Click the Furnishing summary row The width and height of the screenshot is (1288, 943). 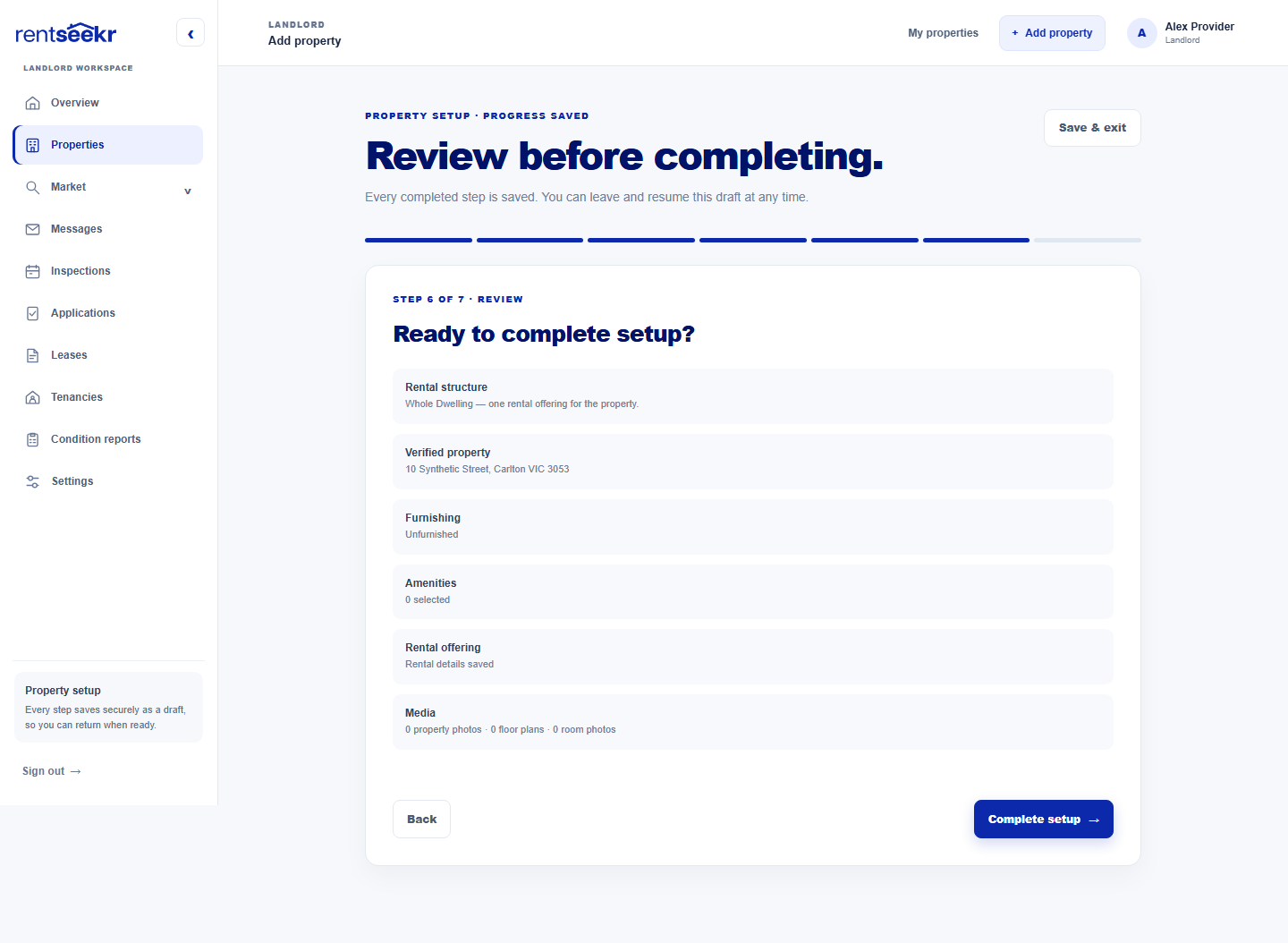tap(753, 526)
